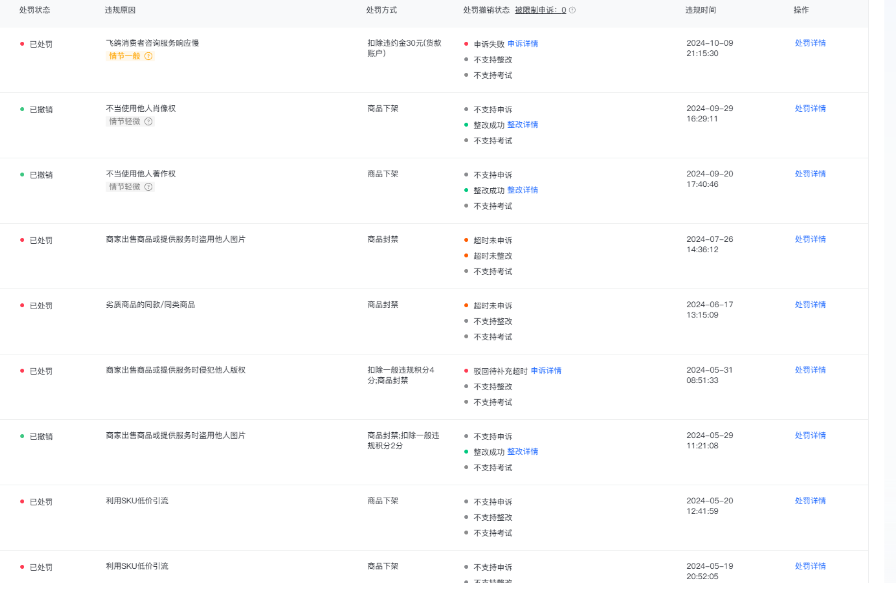The height and width of the screenshot is (607, 896).
Task: Open 处罚详情 for the 2024-10-09 violation
Action: [x=810, y=43]
